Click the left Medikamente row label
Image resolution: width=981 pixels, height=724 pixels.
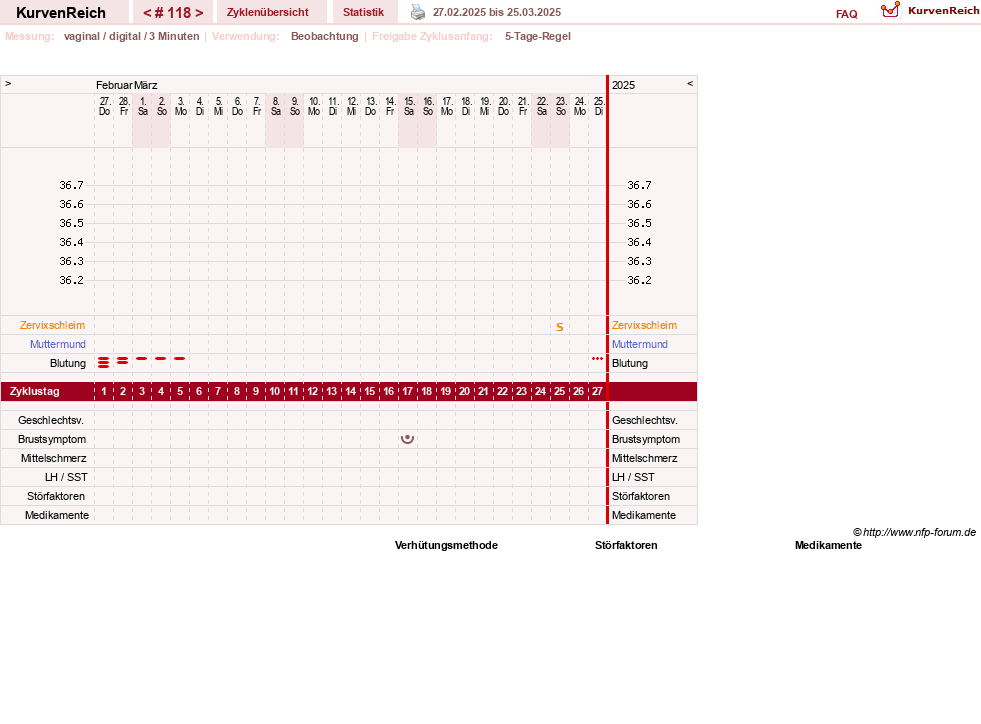pos(57,515)
